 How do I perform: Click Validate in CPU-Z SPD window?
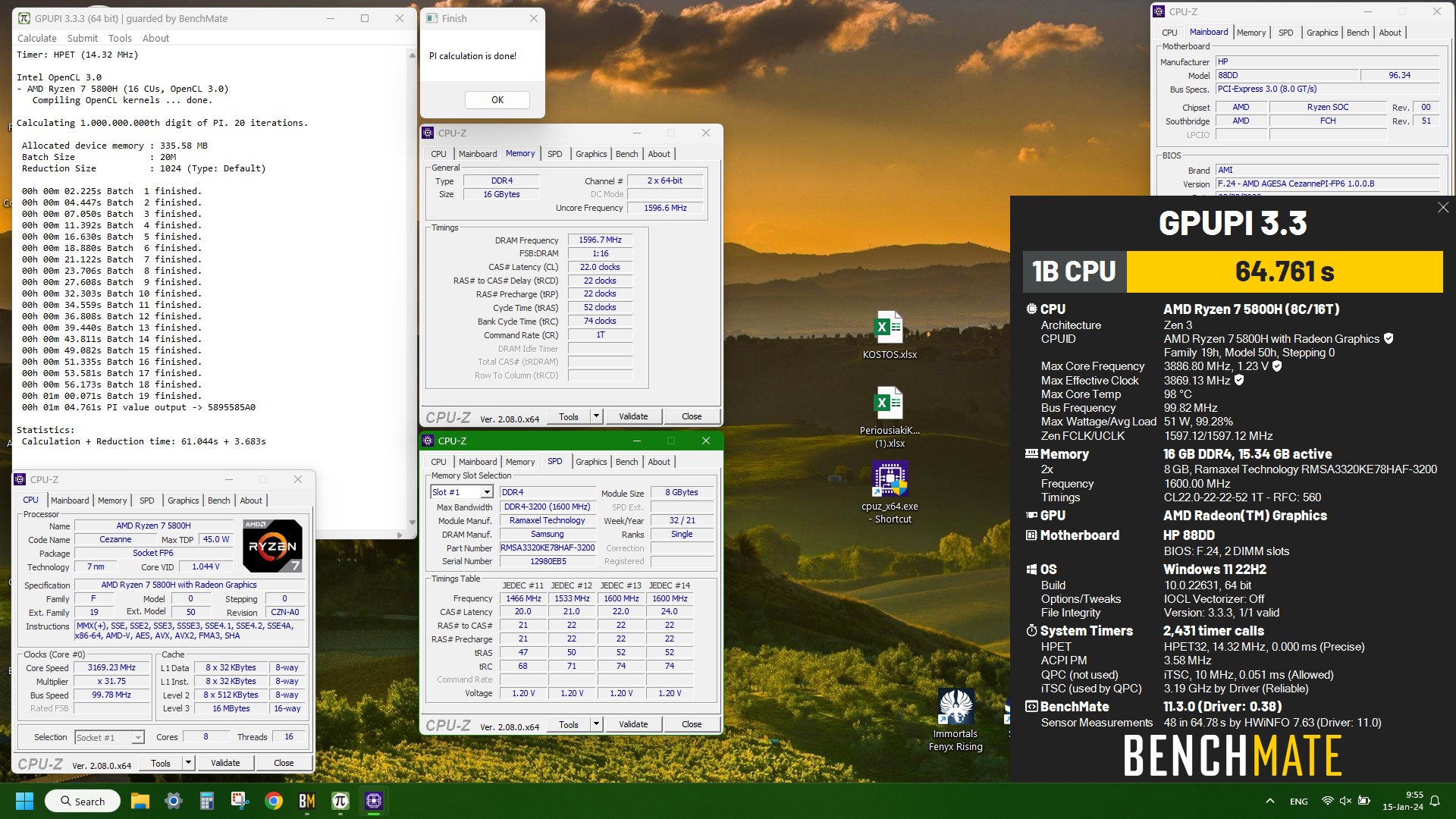click(x=633, y=724)
